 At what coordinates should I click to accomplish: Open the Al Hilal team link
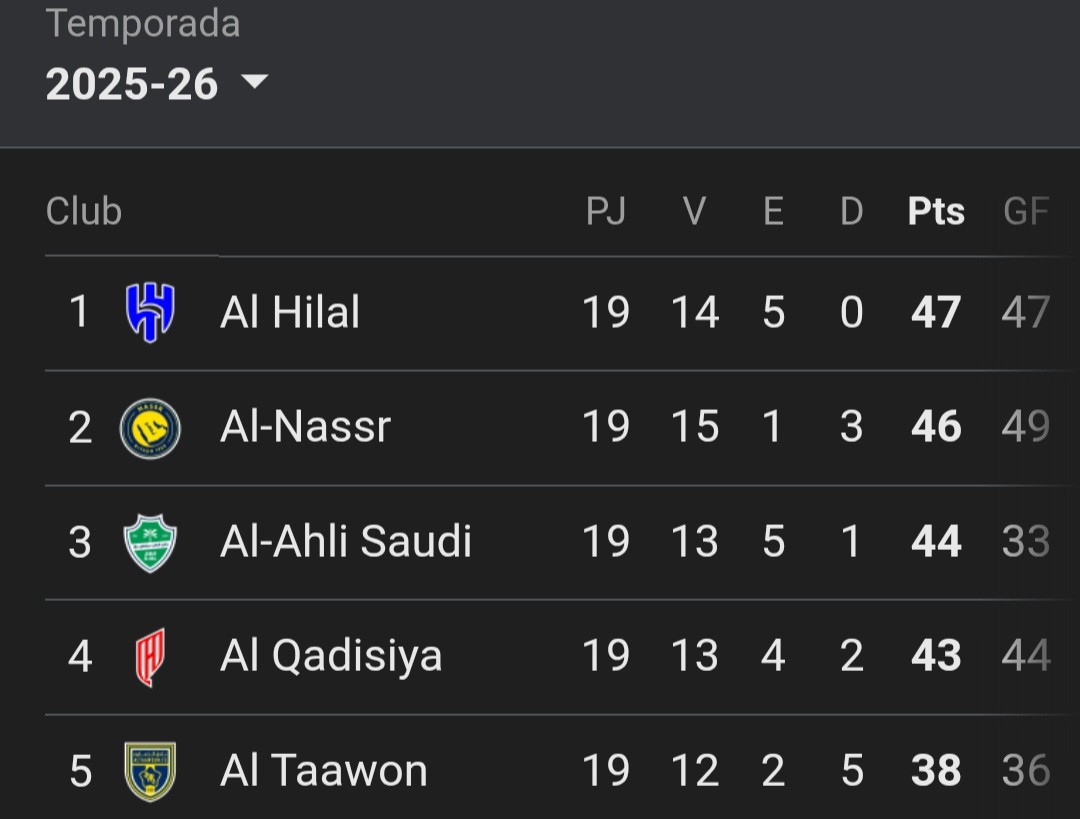(290, 313)
